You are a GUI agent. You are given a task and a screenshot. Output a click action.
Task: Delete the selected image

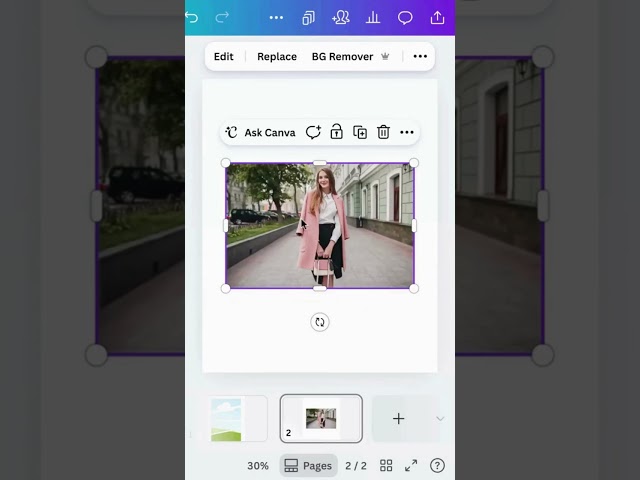(x=383, y=132)
